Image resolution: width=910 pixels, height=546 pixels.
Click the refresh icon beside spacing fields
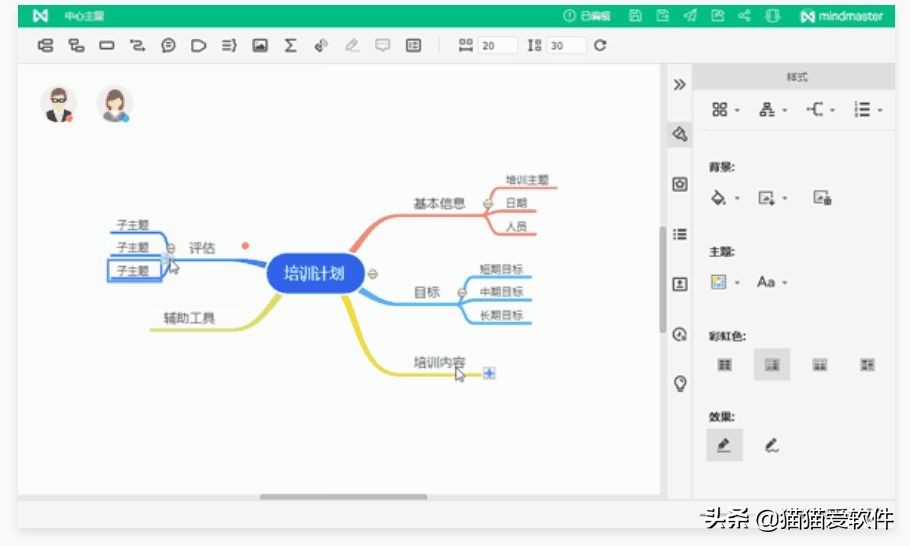600,45
